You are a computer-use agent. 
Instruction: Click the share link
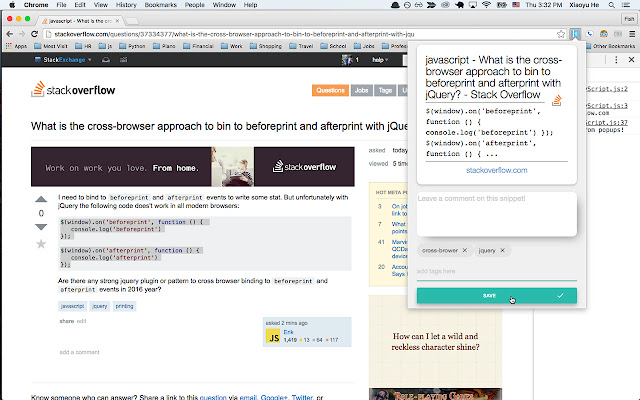(67, 321)
